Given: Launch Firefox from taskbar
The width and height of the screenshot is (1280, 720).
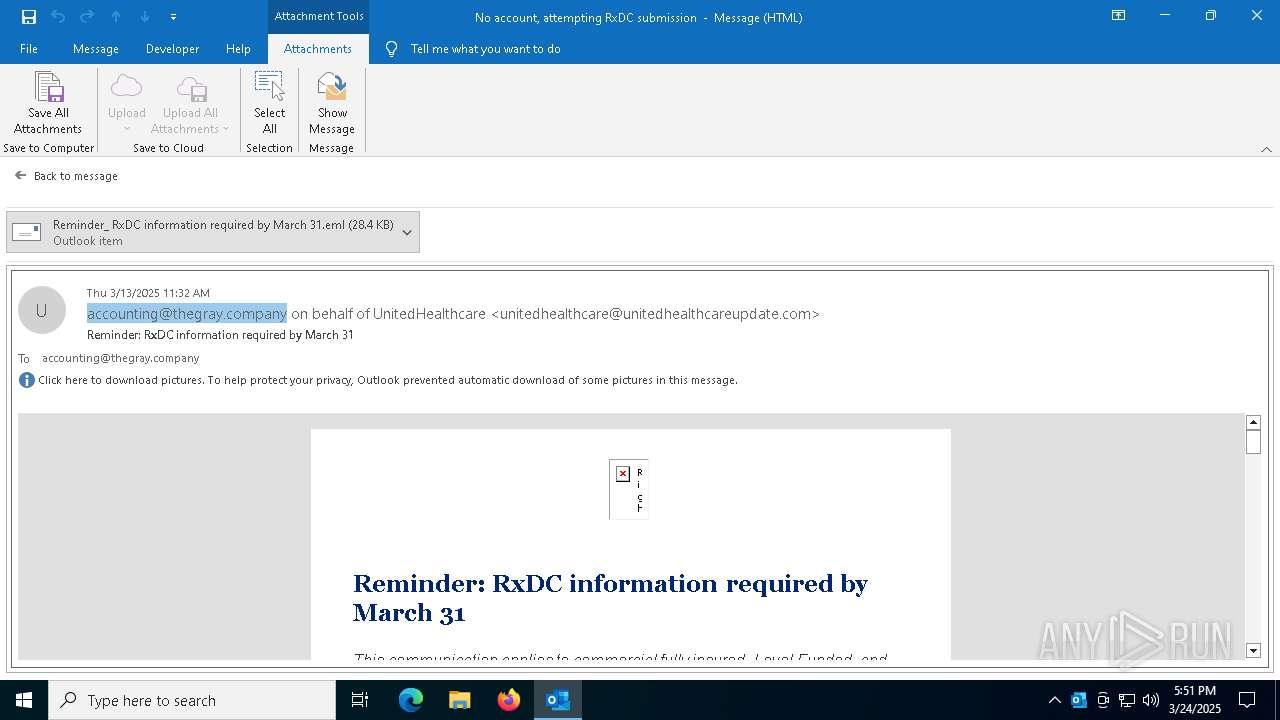Looking at the screenshot, I should point(509,700).
